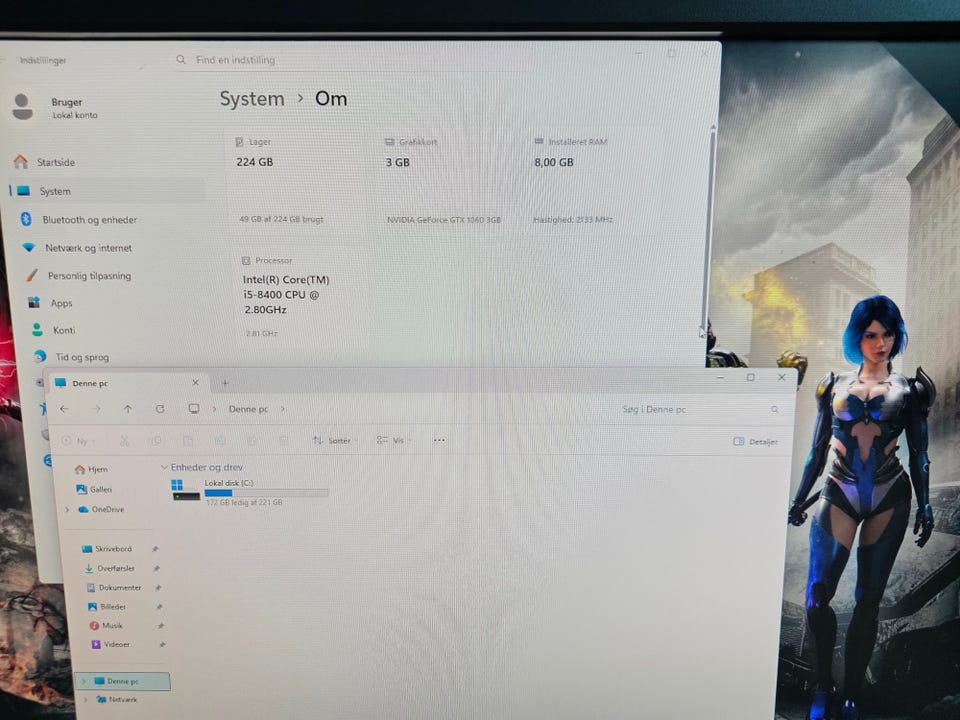Open the Vis view dropdown in Explorer
960x720 pixels.
pos(394,440)
